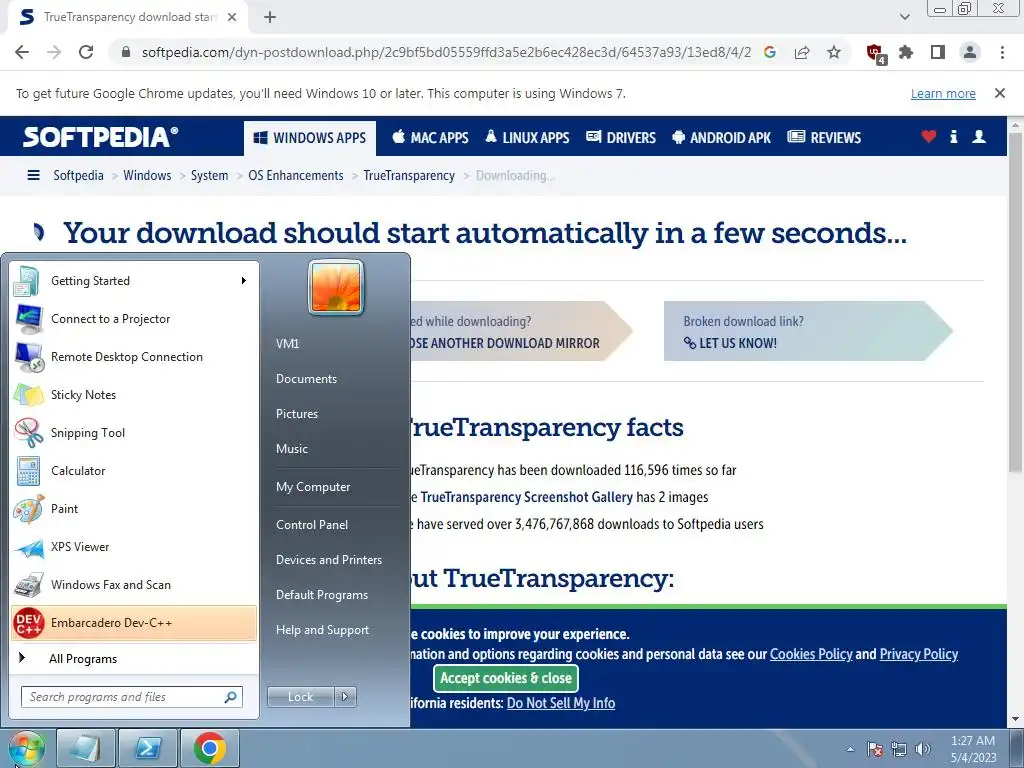1024x768 pixels.
Task: Open Remote Desktop Connection
Action: click(134, 357)
